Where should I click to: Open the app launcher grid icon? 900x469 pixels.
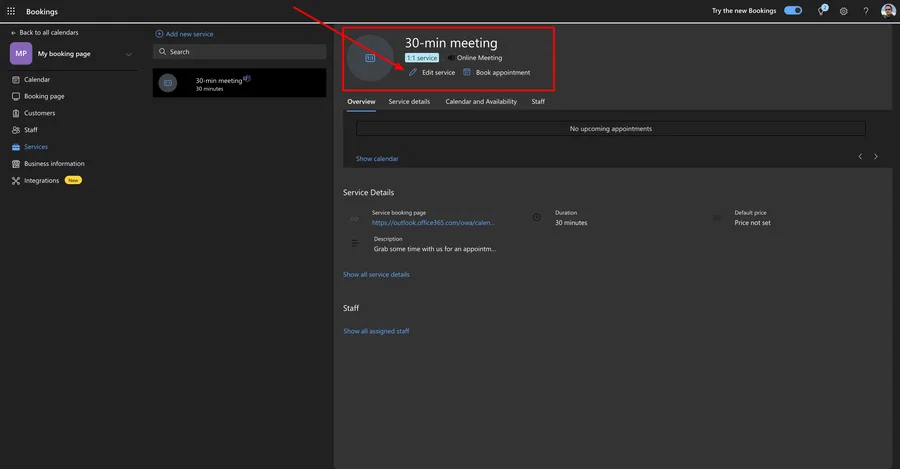(x=11, y=11)
